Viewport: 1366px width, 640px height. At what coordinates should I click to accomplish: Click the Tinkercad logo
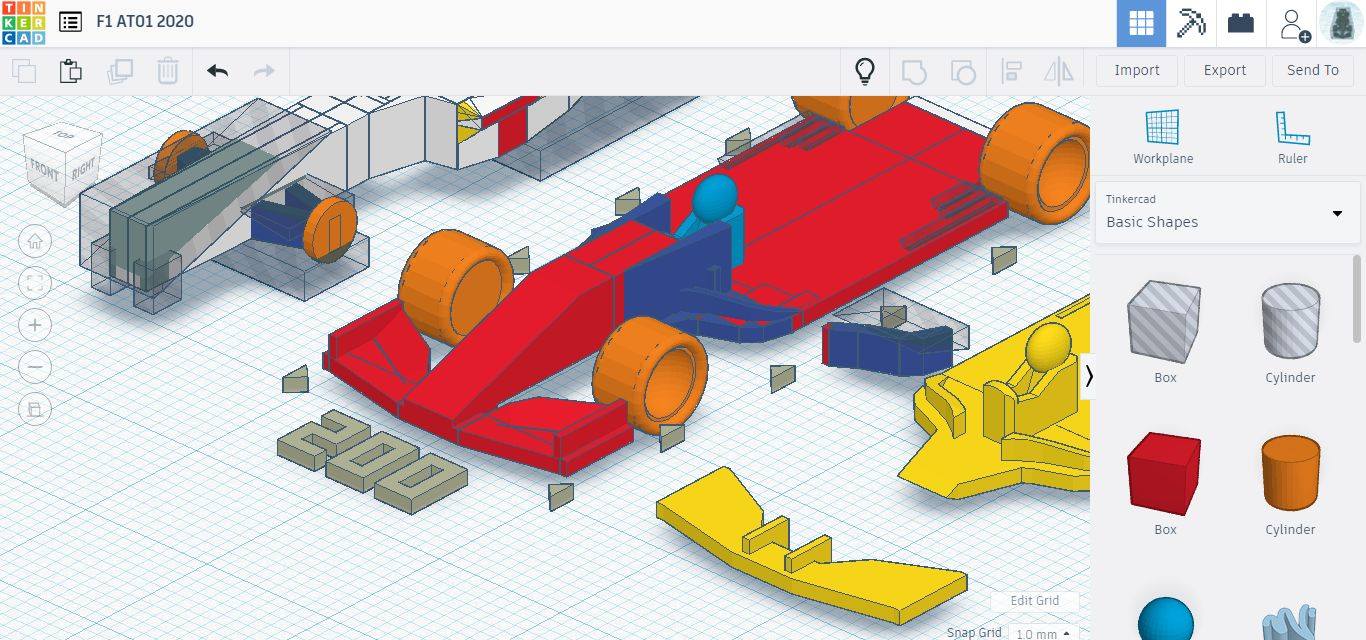point(23,22)
